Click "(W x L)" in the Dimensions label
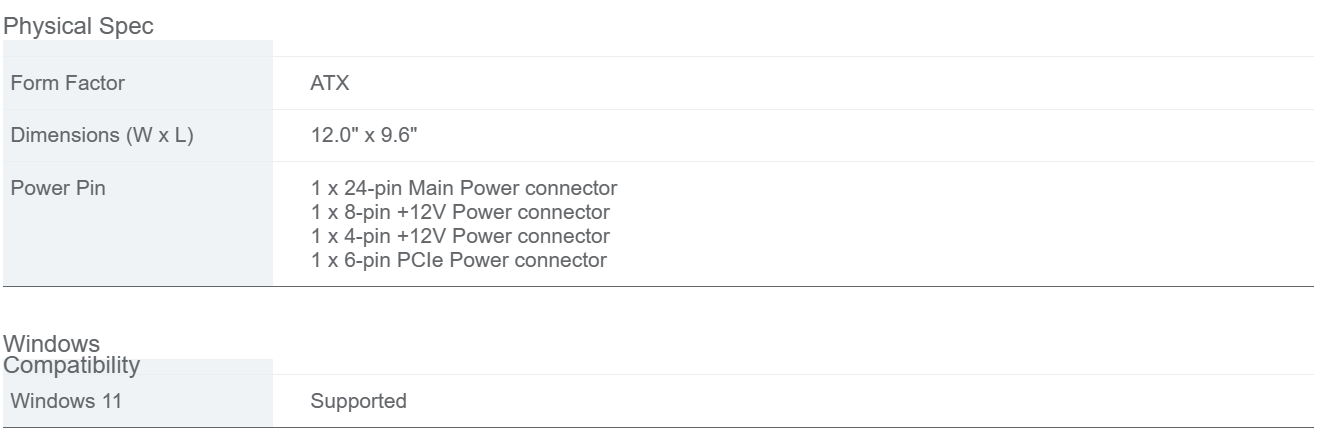1318x444 pixels. pyautogui.click(x=159, y=136)
